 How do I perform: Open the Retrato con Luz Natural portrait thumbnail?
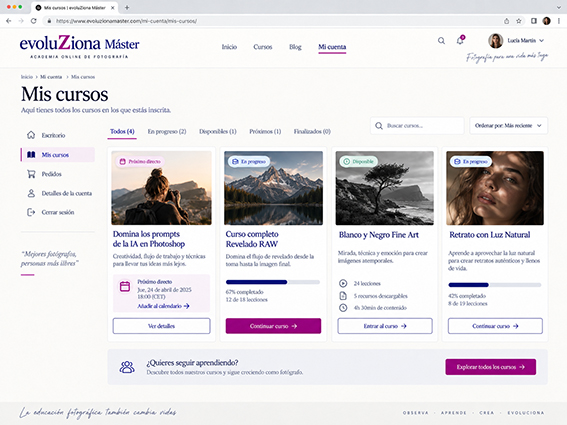[x=495, y=188]
